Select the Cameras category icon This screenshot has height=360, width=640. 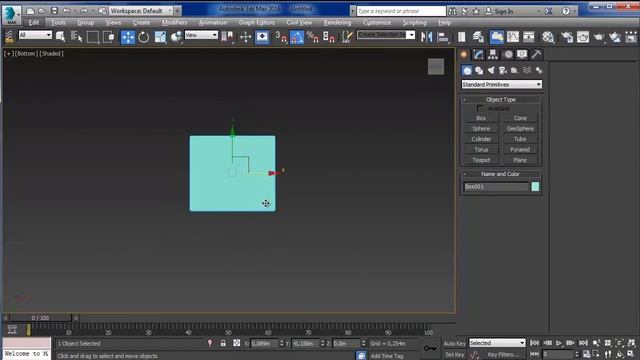(x=503, y=71)
